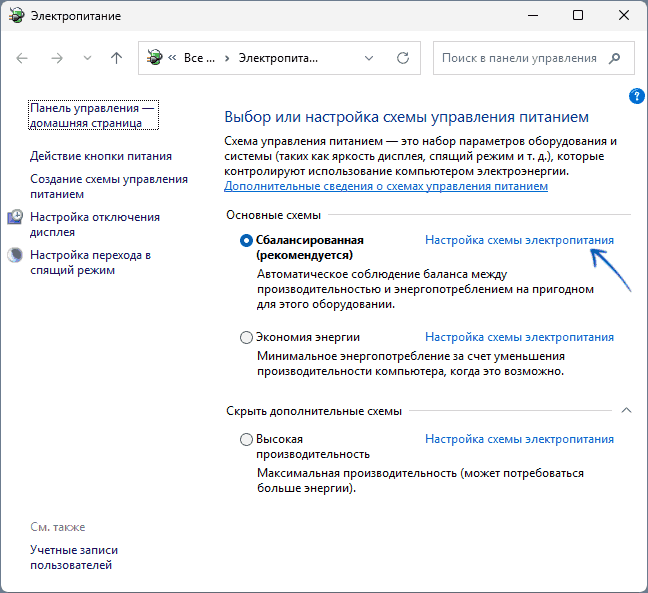Click the Back navigation arrow
648x593 pixels.
click(22, 58)
